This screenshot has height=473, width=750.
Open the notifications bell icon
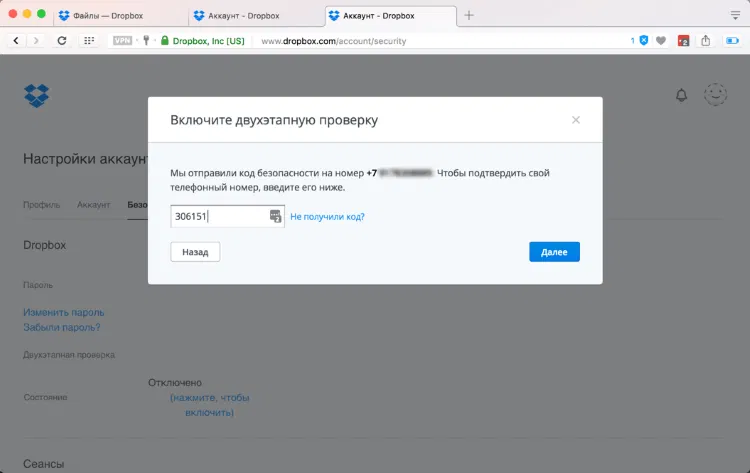point(681,95)
